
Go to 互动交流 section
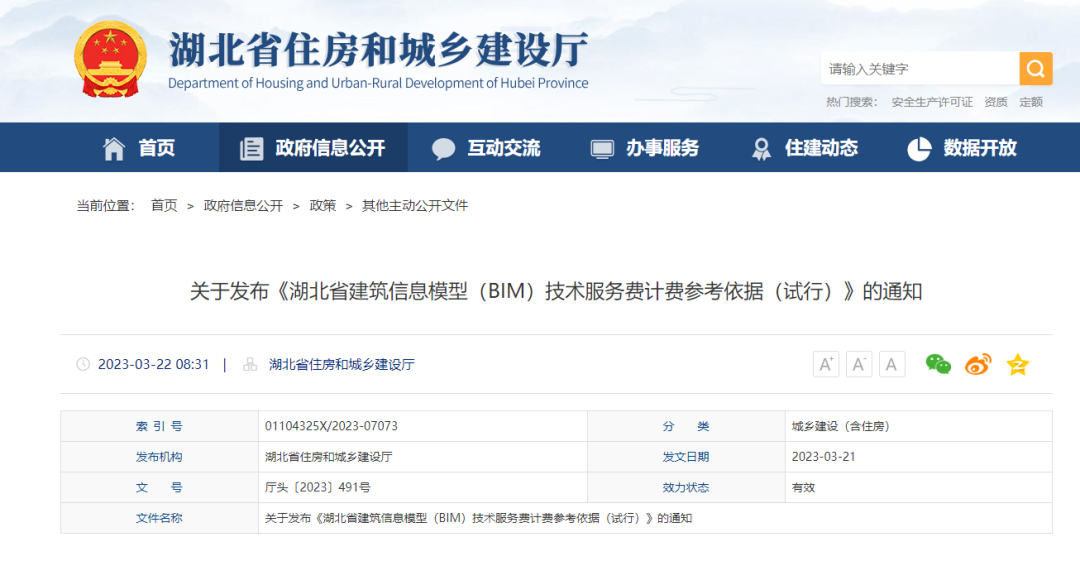486,148
